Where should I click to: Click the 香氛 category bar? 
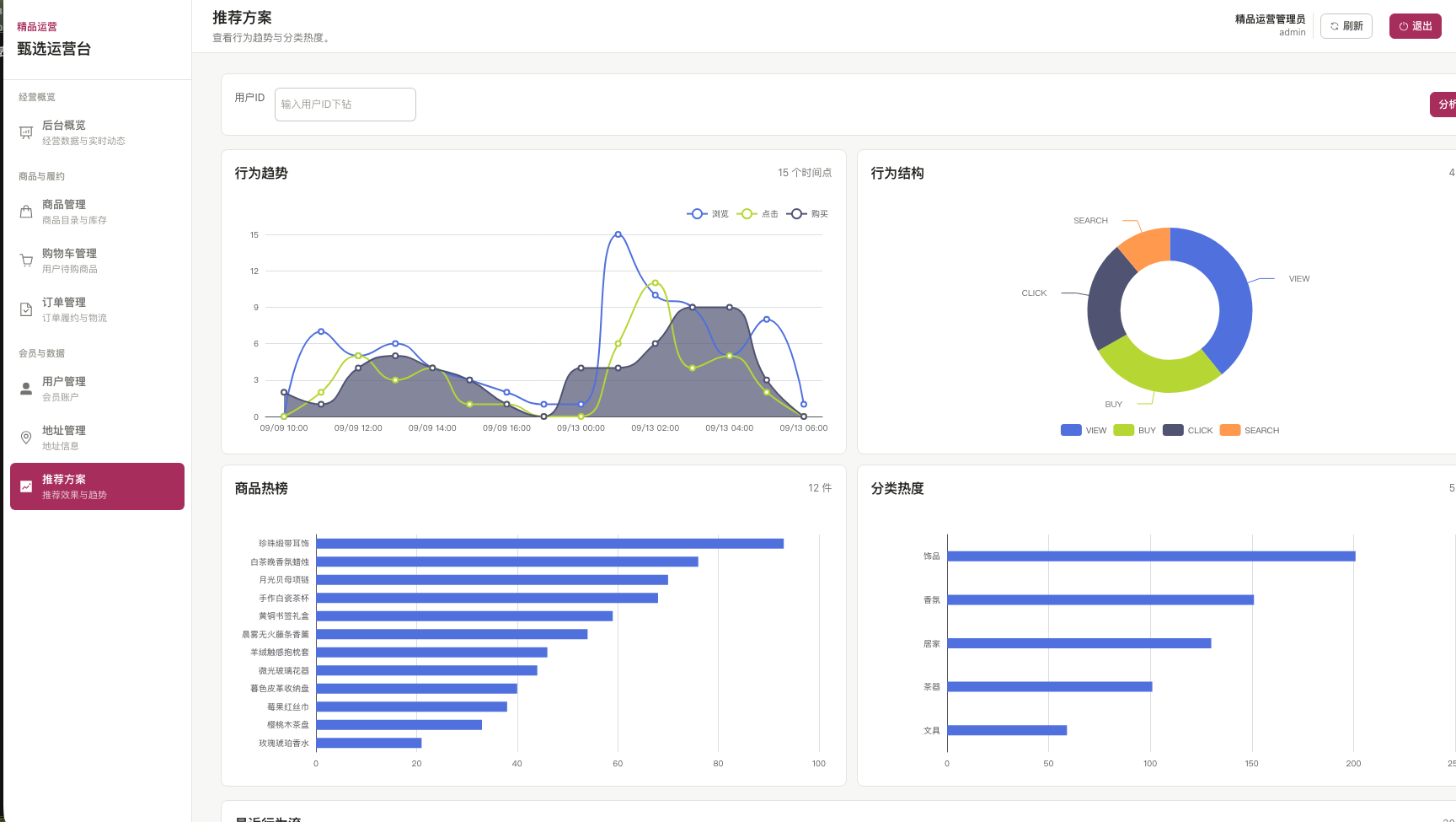coord(1100,600)
